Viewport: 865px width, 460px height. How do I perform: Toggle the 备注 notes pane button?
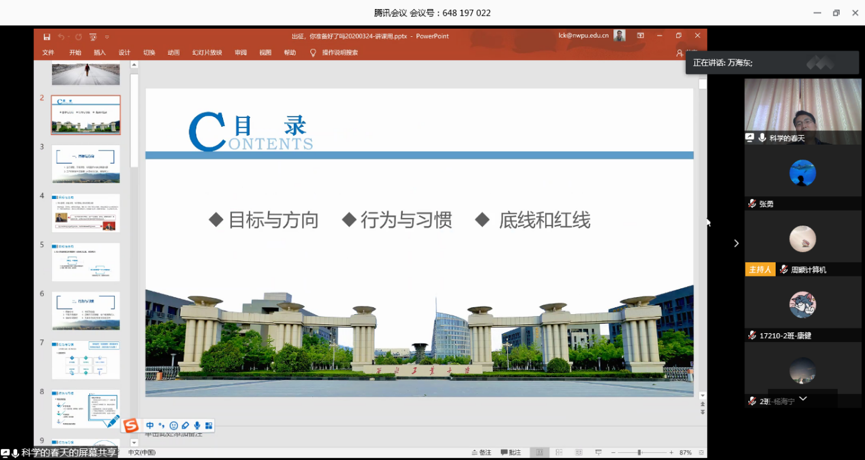click(x=482, y=453)
